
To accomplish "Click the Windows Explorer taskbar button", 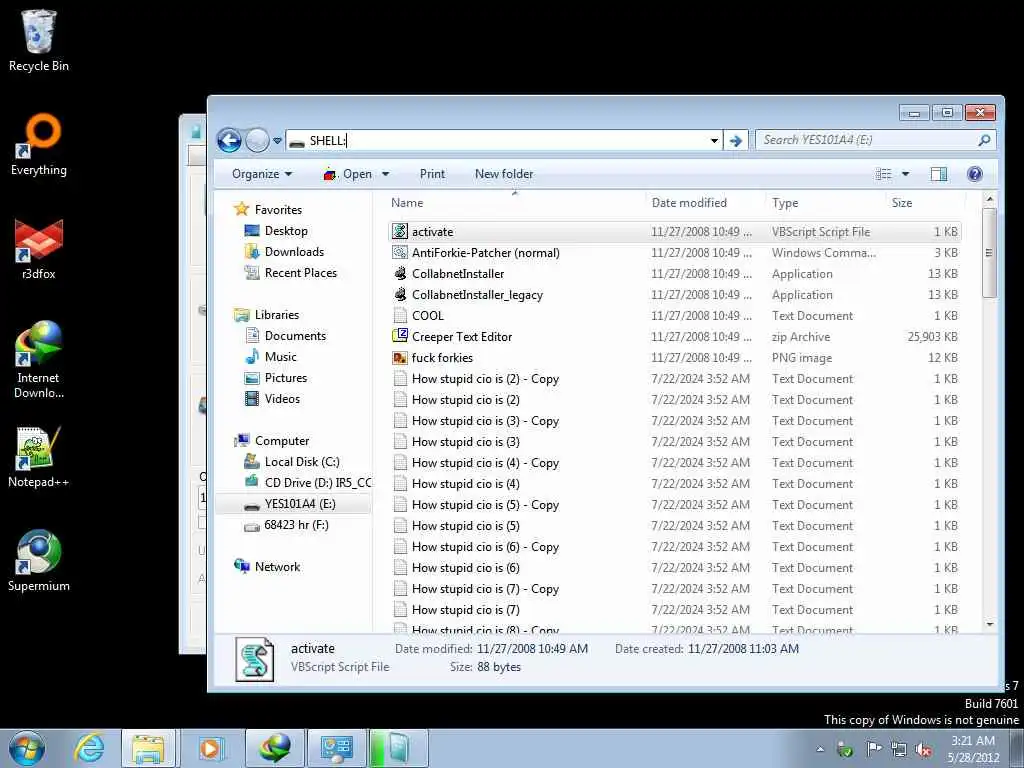I will click(x=148, y=748).
